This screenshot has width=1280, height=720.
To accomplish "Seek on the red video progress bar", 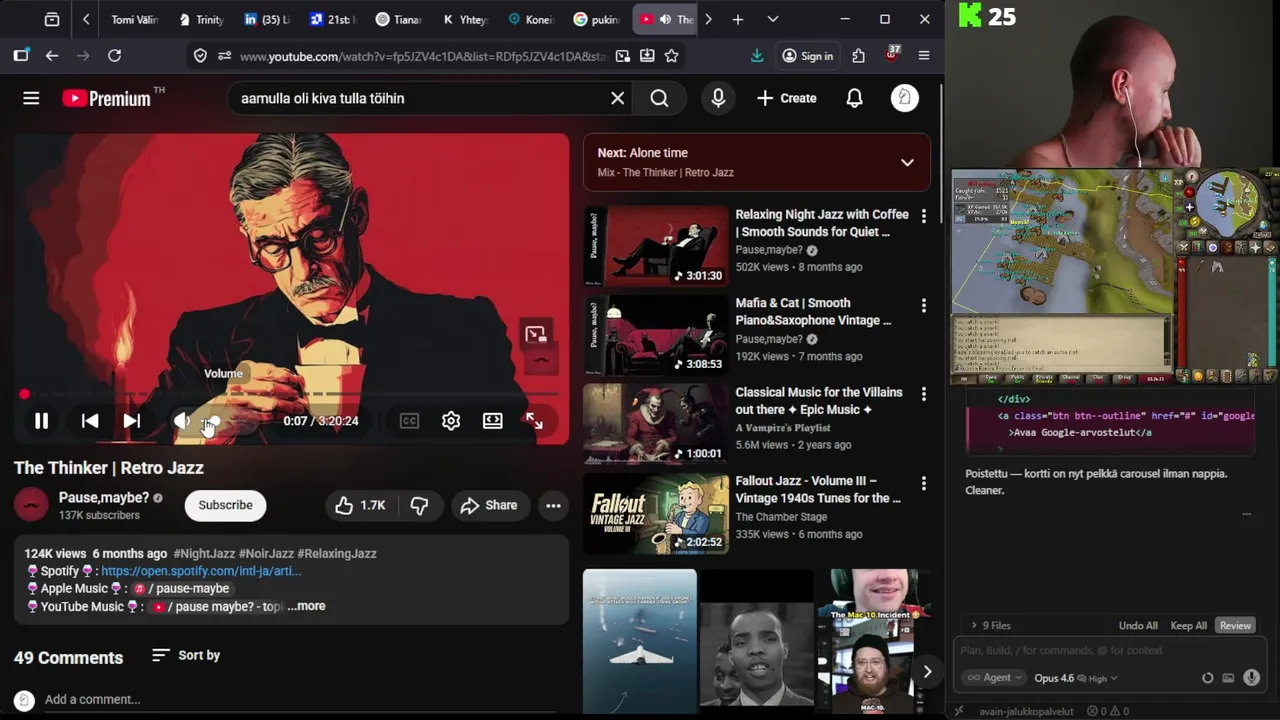I will [291, 394].
